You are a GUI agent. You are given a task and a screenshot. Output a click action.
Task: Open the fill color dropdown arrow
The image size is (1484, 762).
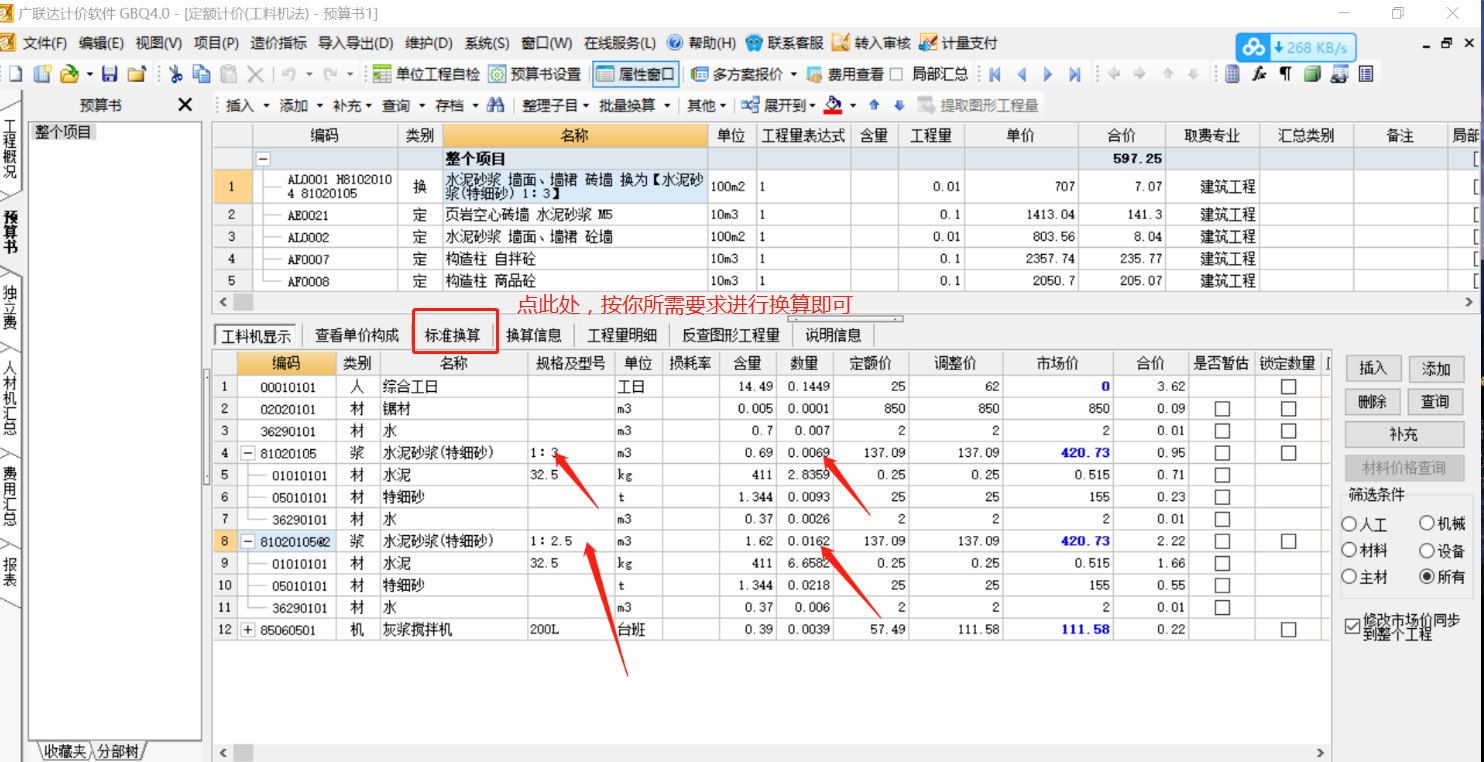pos(853,105)
